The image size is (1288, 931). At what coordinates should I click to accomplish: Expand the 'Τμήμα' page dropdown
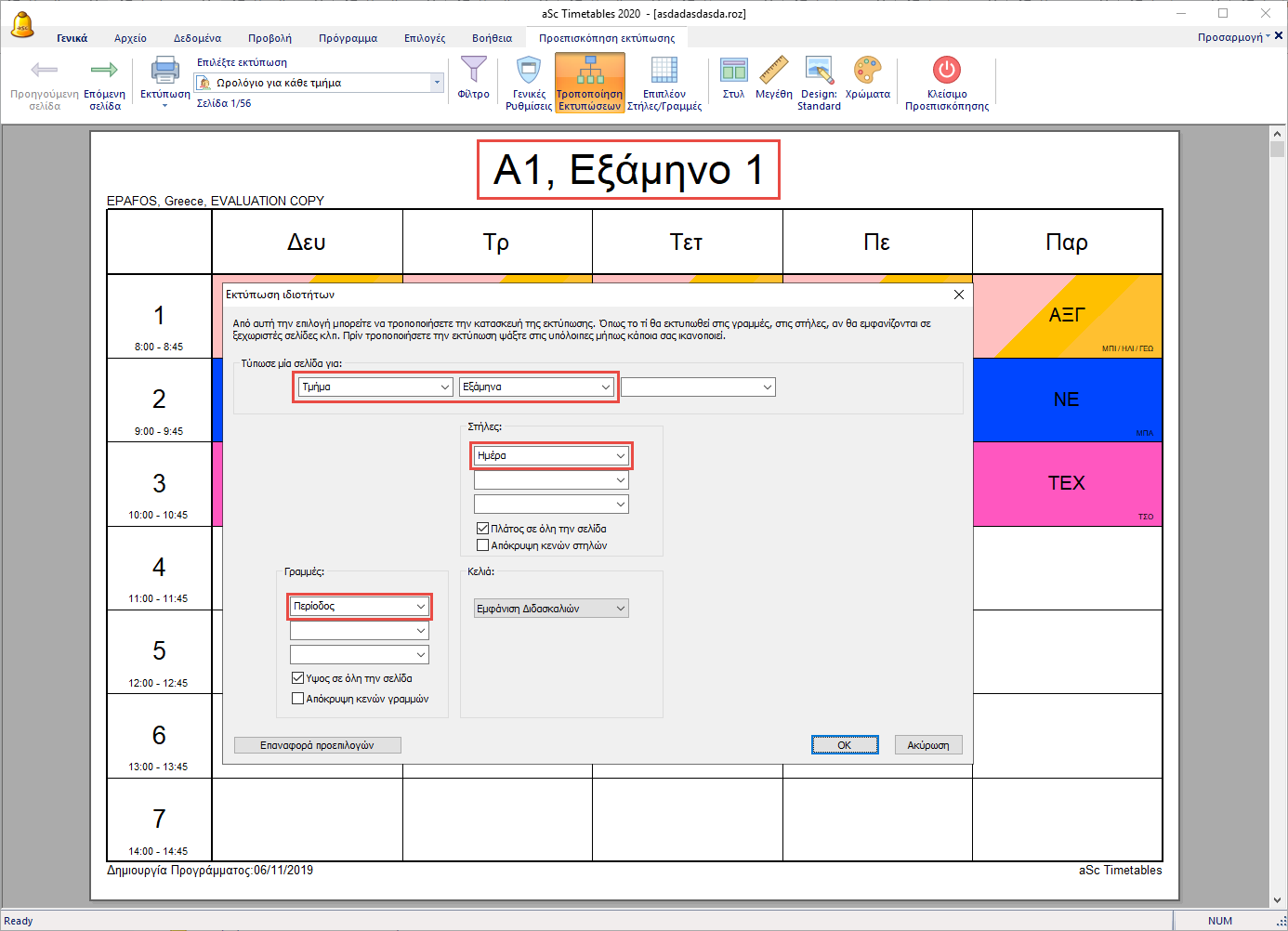tap(445, 387)
